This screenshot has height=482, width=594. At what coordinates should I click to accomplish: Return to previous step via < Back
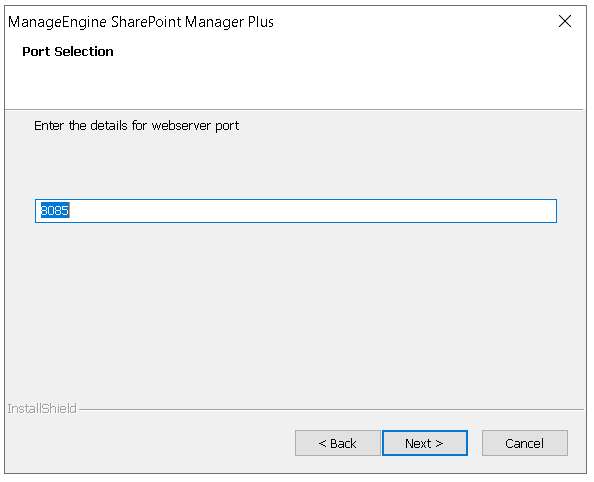click(x=338, y=443)
